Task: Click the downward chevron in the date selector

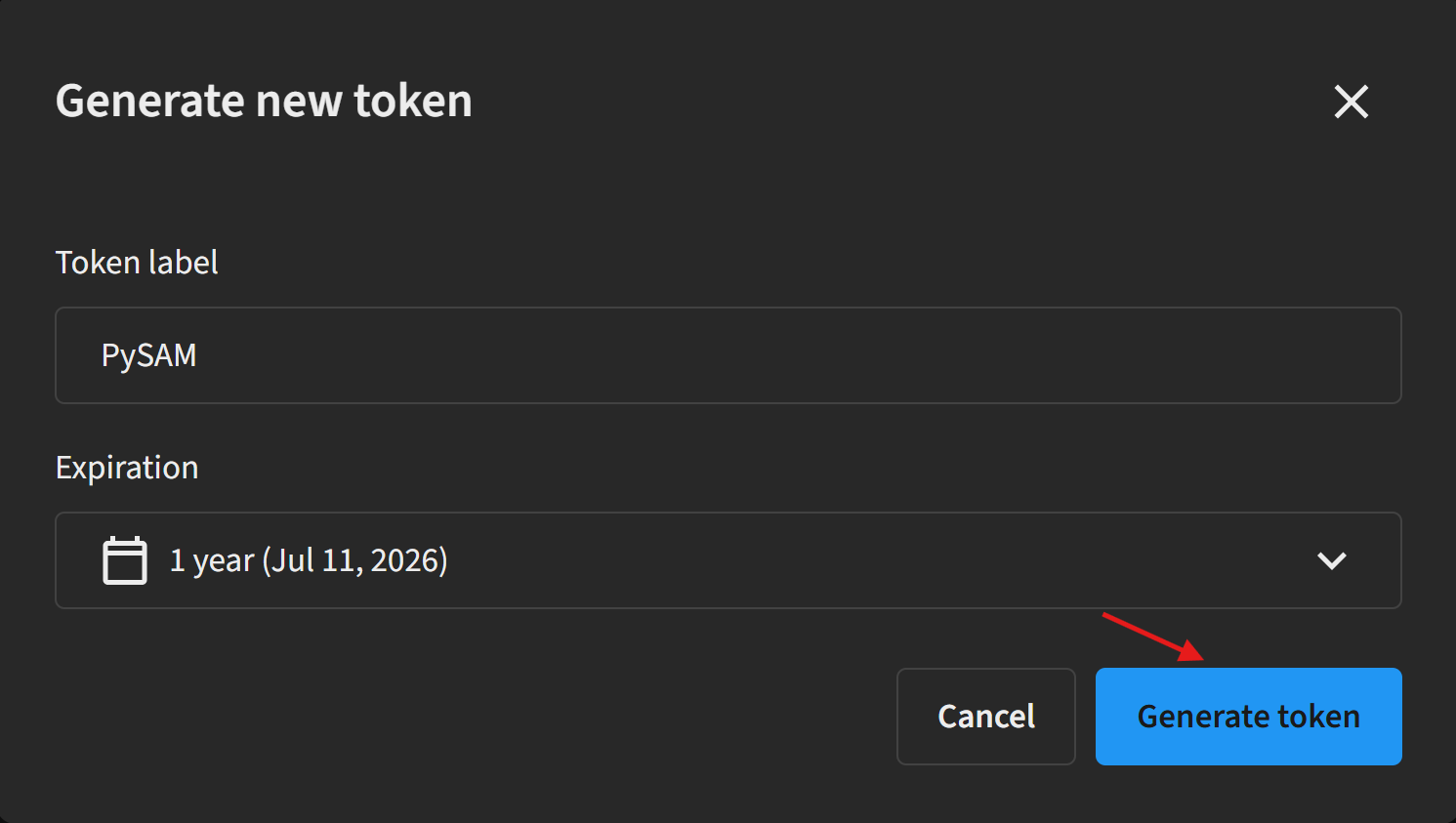Action: pos(1330,560)
